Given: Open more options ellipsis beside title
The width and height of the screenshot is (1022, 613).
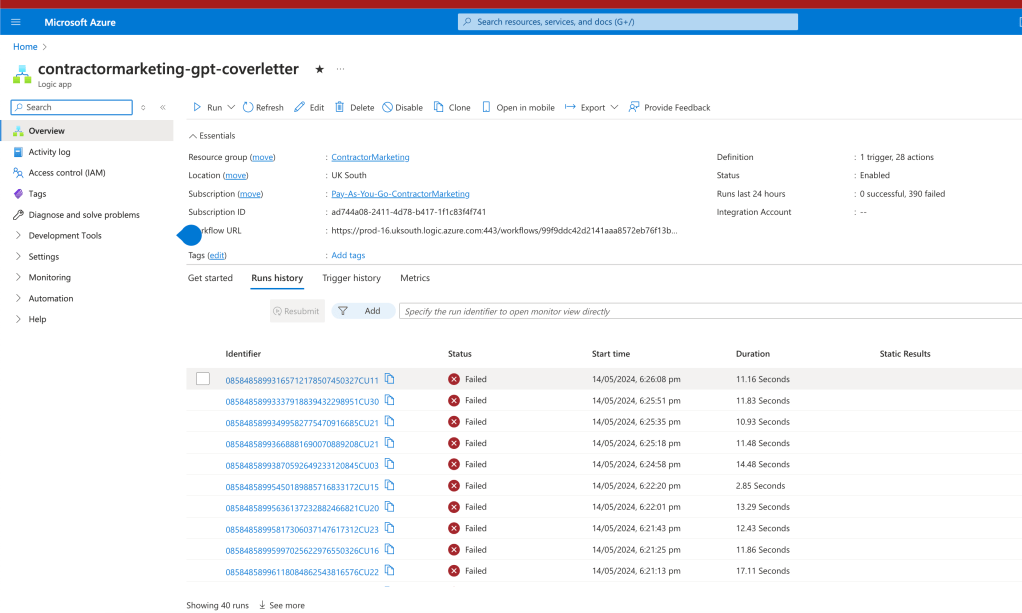Looking at the screenshot, I should click(x=340, y=69).
